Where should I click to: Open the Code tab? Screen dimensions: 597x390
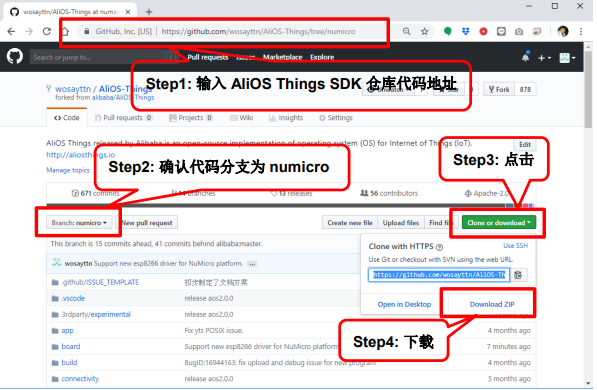coord(67,118)
